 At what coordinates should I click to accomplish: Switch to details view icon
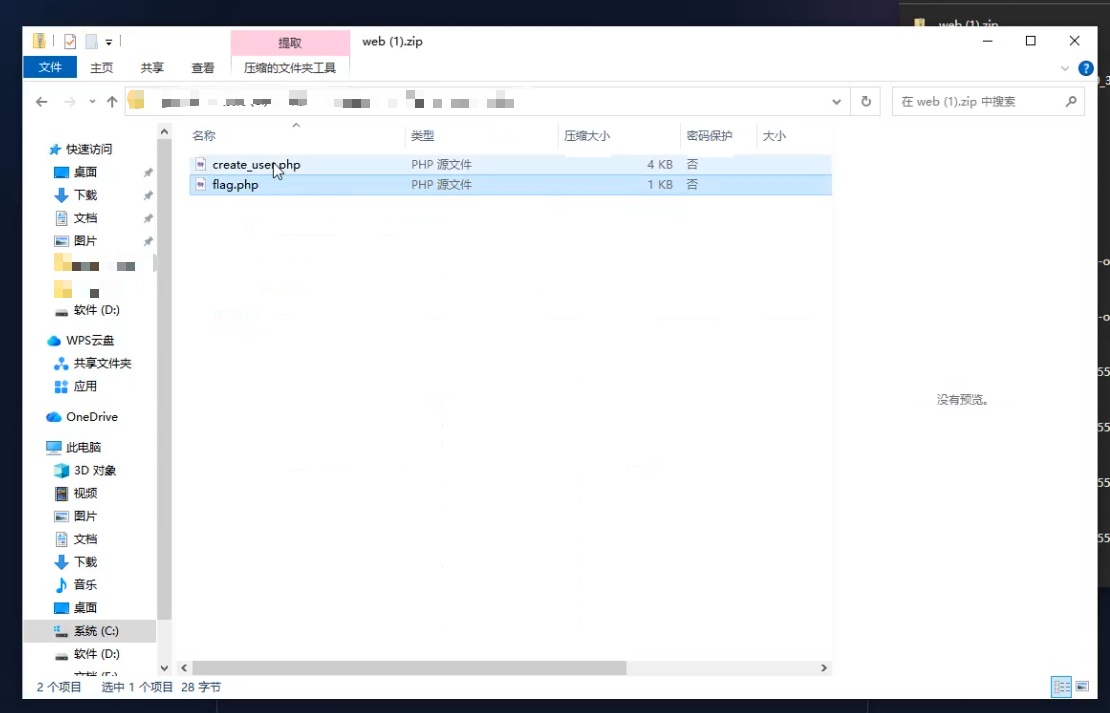tap(1061, 687)
